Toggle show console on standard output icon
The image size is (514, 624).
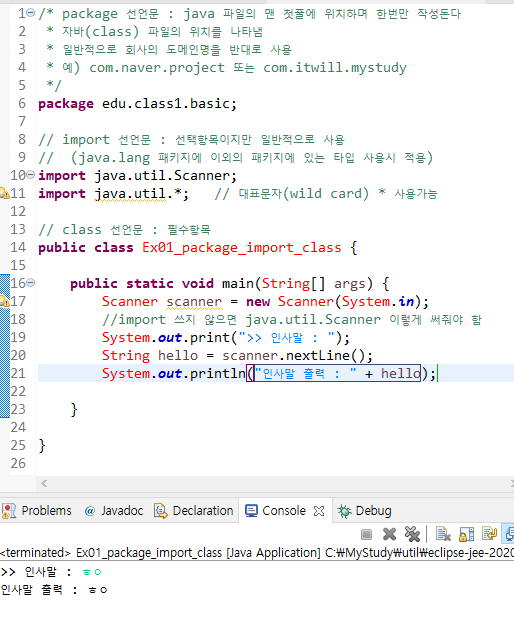(x=509, y=534)
